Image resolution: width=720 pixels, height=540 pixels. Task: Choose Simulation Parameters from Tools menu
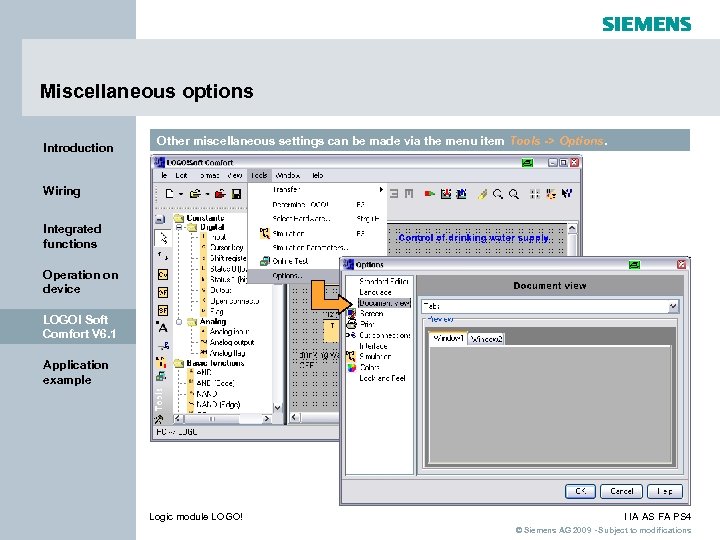coord(317,248)
